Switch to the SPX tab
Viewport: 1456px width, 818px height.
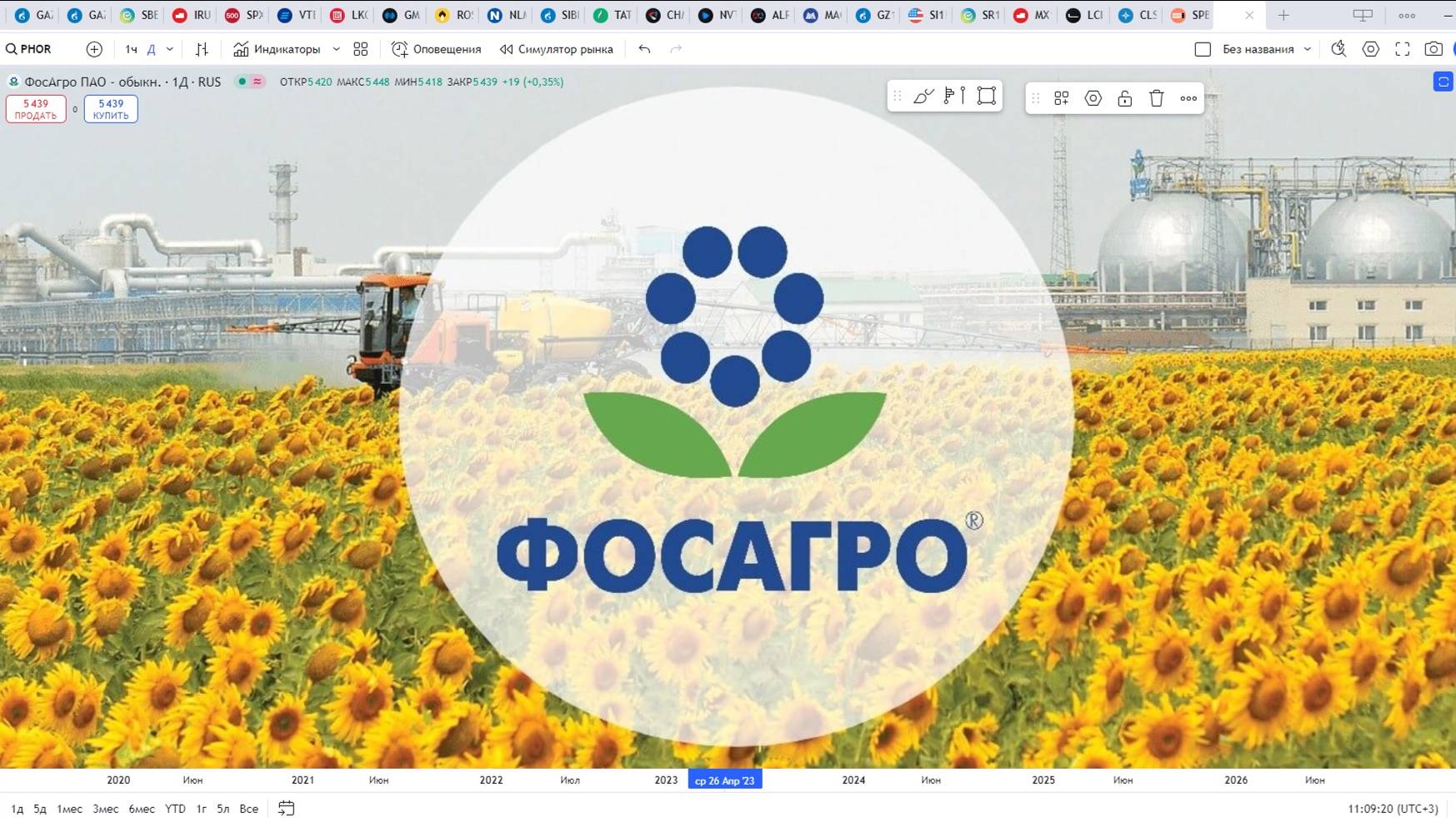click(244, 15)
